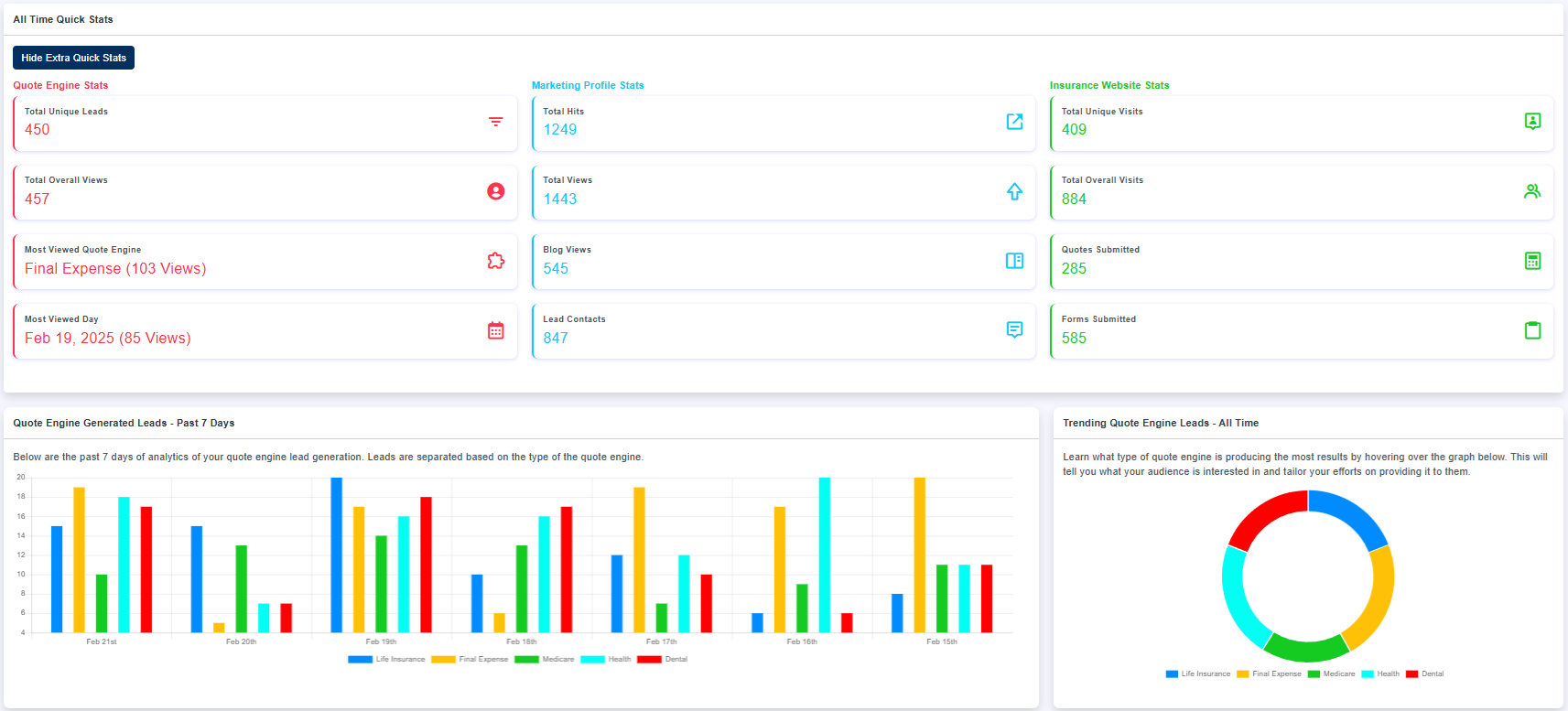The image size is (1568, 711).
Task: Click the Hide Extra Quick Stats button
Action: pyautogui.click(x=73, y=58)
